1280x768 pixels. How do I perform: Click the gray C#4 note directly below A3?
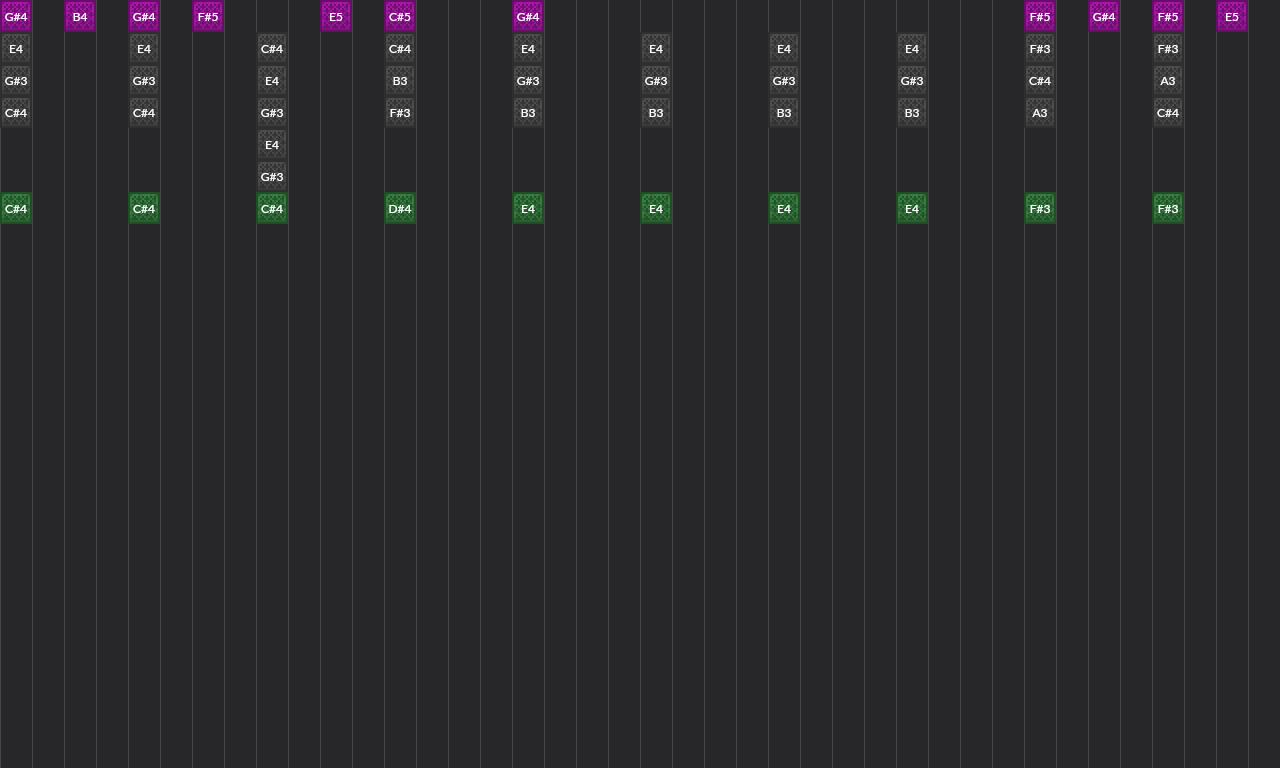(x=1168, y=113)
